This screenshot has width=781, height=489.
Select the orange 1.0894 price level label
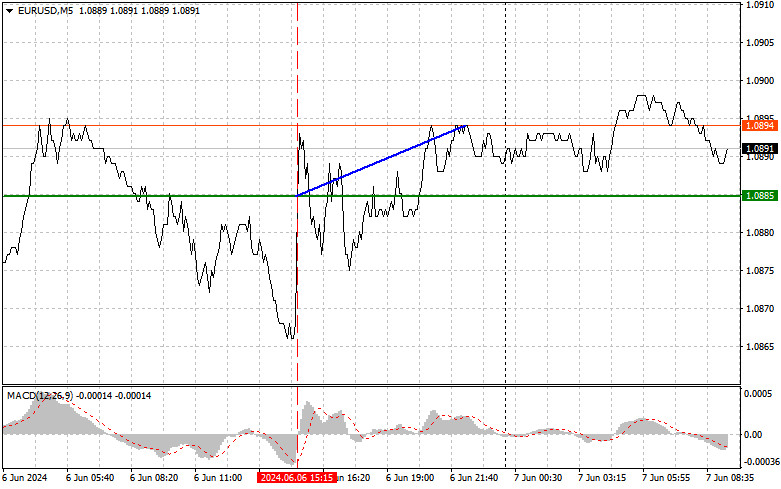click(x=760, y=125)
